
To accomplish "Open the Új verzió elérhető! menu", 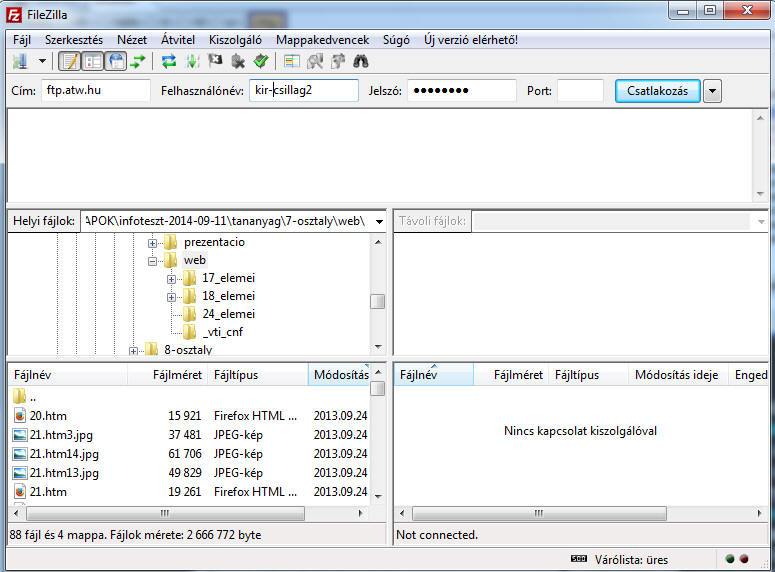I will (x=471, y=40).
